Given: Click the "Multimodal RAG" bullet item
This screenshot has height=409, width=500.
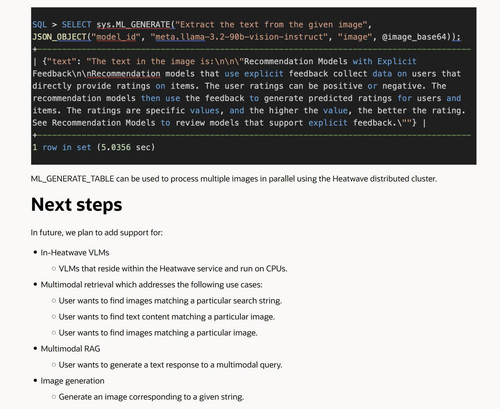Looking at the screenshot, I should (70, 349).
